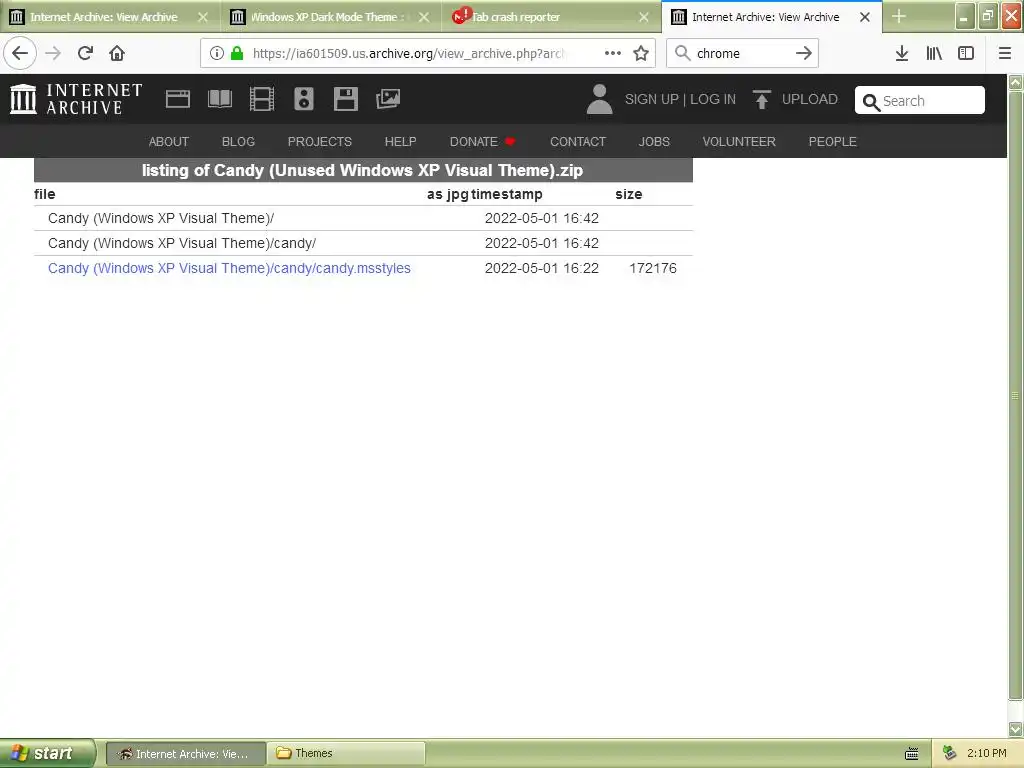
Task: Open the ABOUT menu item
Action: coord(168,142)
